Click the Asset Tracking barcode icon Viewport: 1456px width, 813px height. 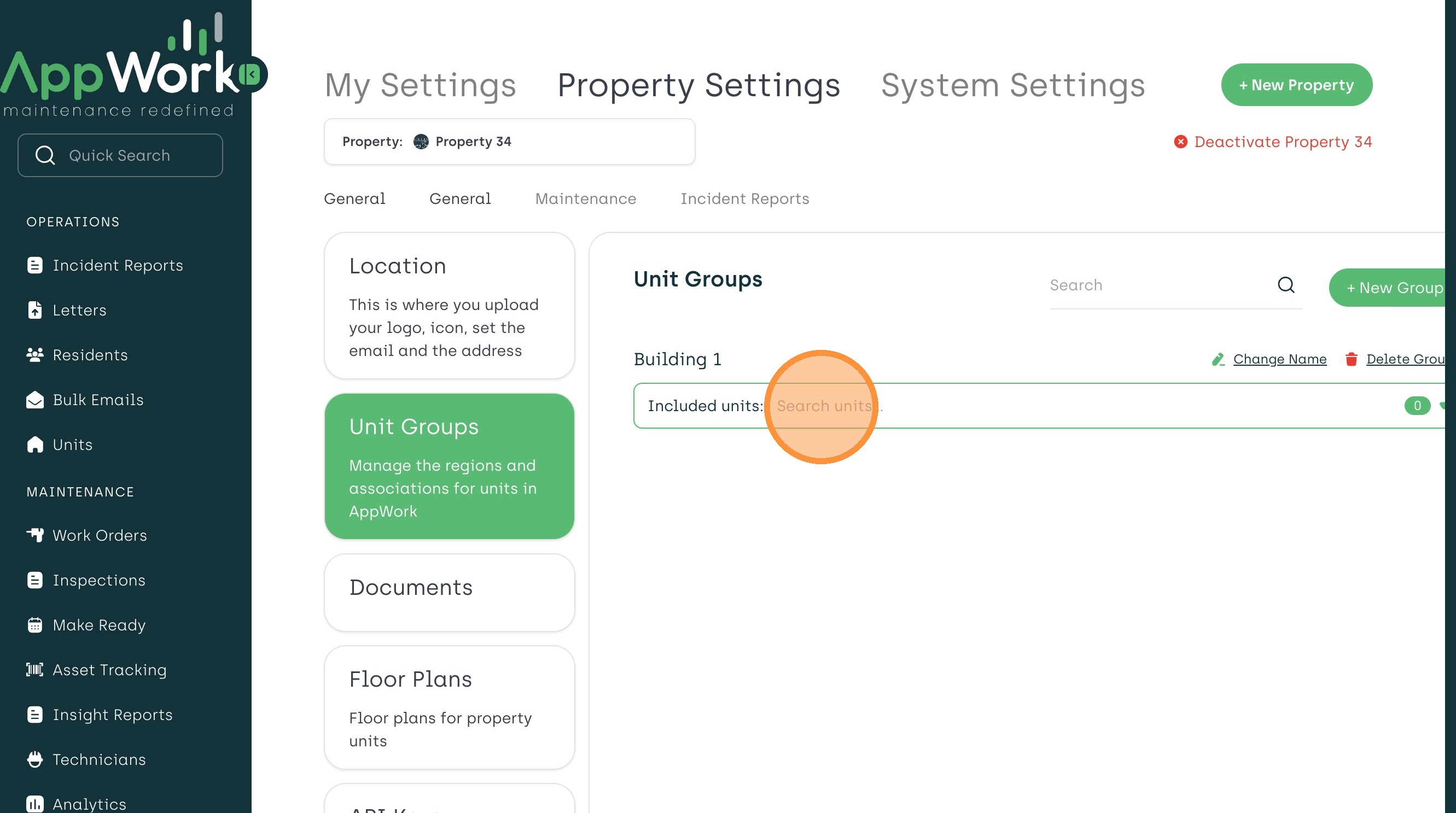point(35,670)
